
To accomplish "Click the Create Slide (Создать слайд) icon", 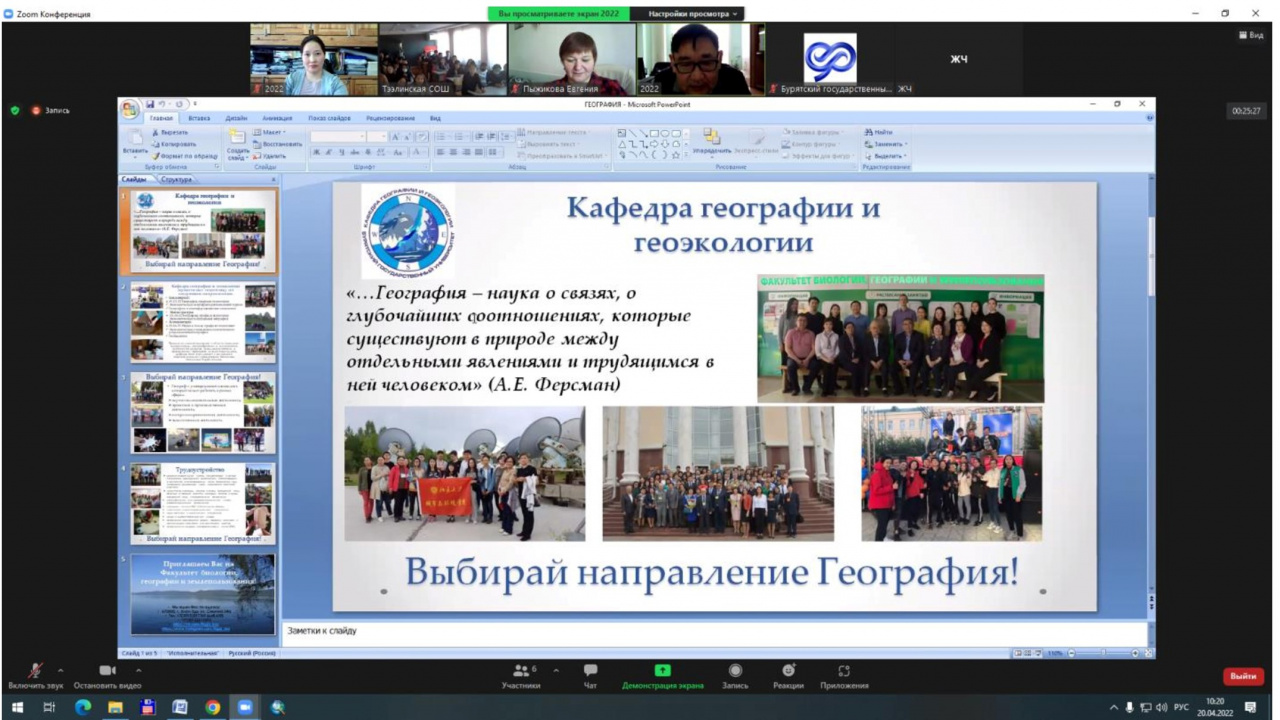I will 237,141.
